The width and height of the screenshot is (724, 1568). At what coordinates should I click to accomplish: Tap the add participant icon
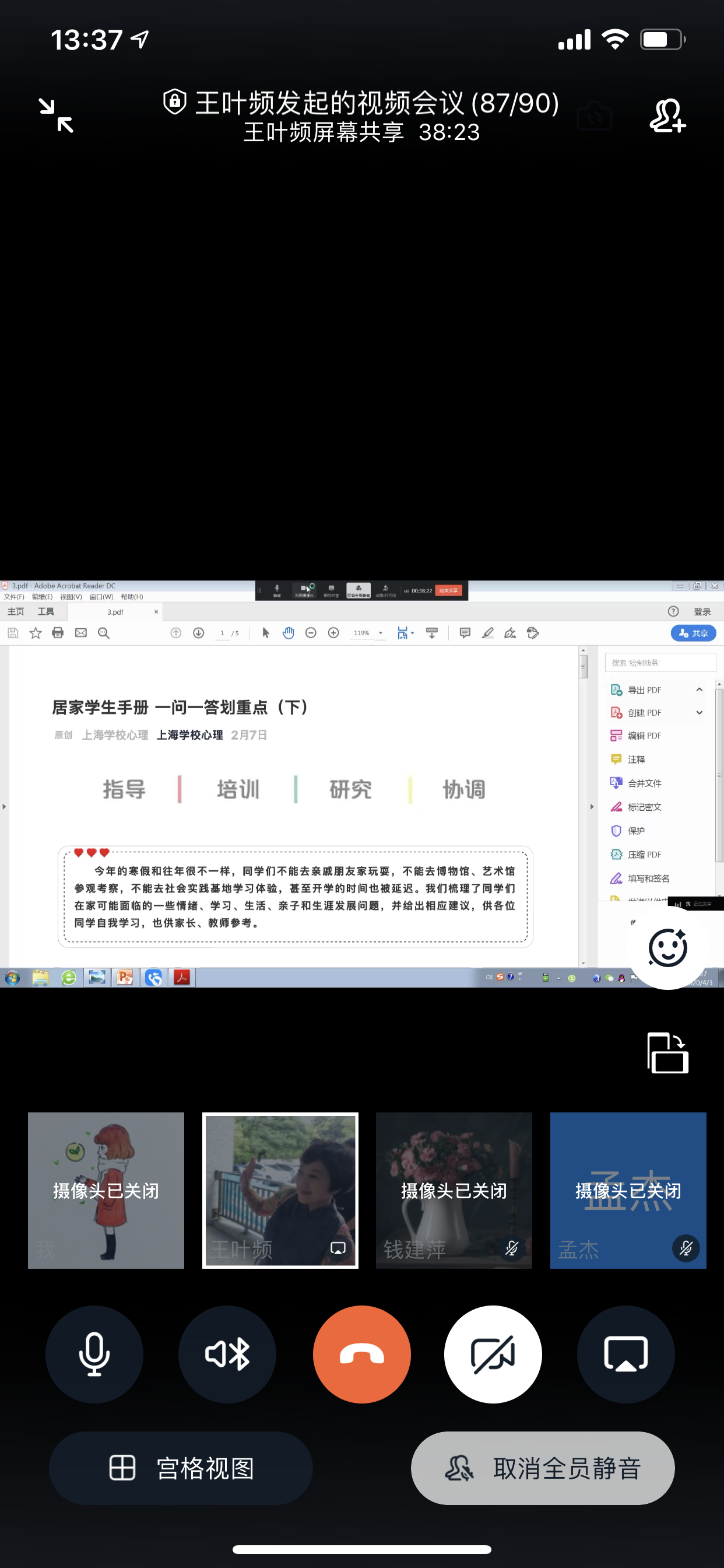coord(667,115)
